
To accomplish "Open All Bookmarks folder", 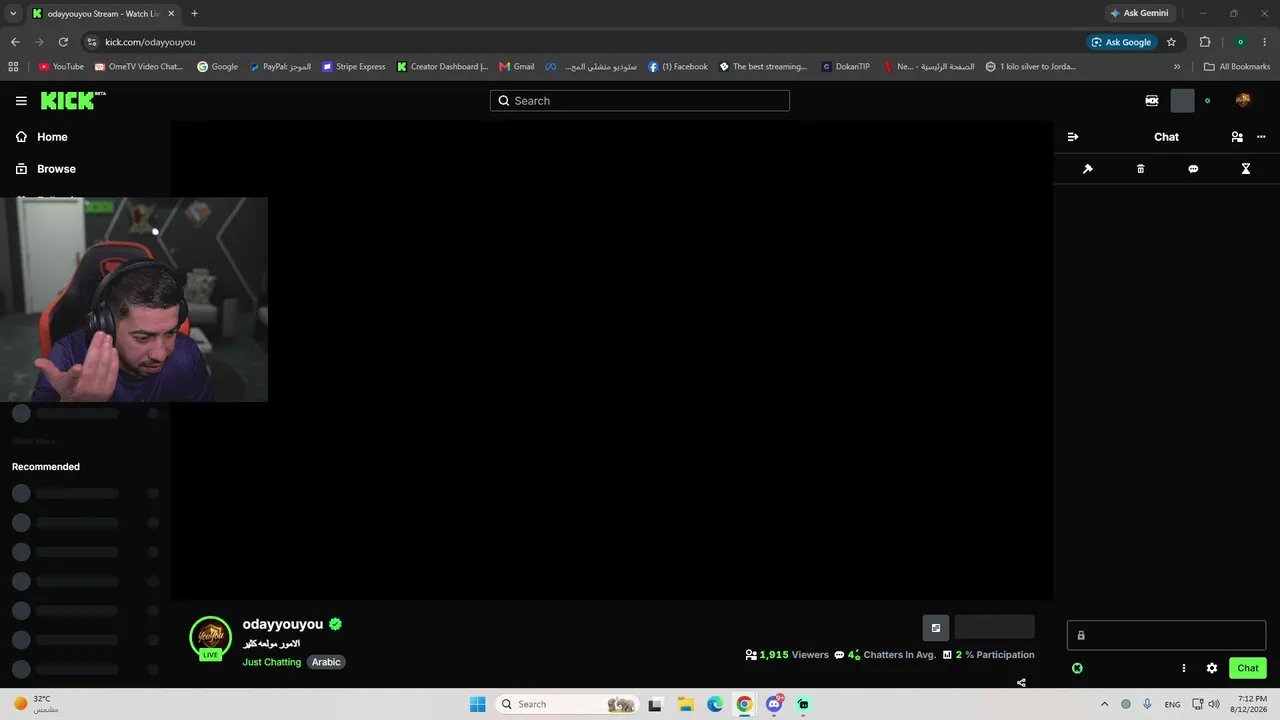I will pos(1237,67).
